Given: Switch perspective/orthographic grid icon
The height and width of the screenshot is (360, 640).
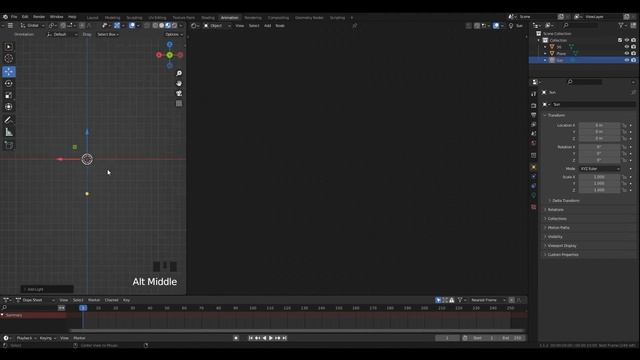Looking at the screenshot, I should [x=179, y=104].
